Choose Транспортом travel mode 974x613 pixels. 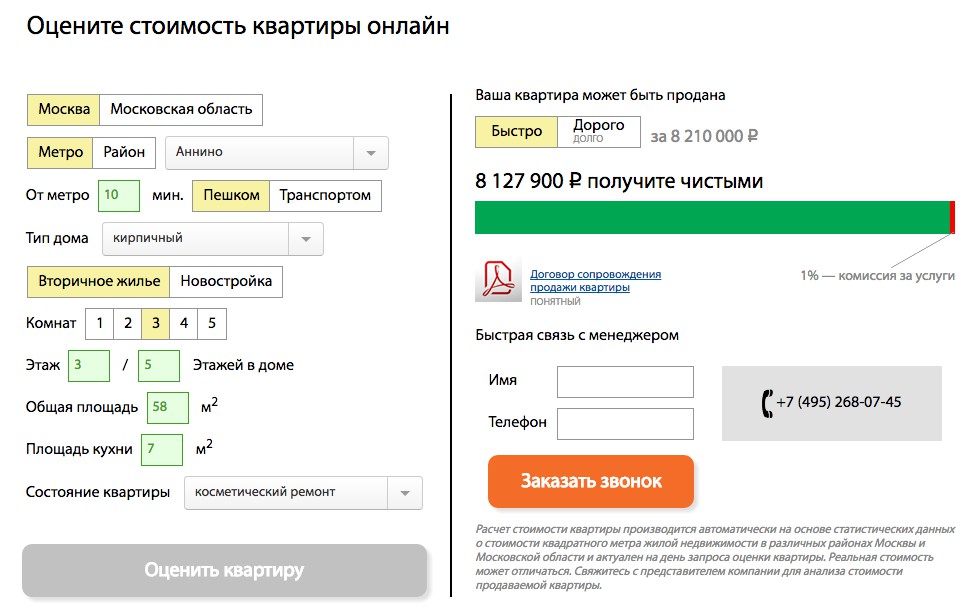[x=325, y=196]
